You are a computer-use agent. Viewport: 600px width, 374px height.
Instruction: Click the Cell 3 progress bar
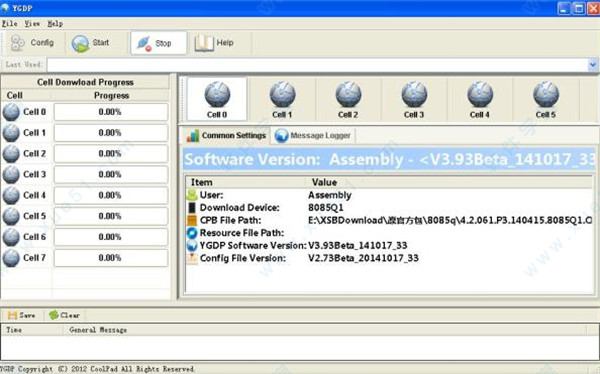click(x=111, y=175)
